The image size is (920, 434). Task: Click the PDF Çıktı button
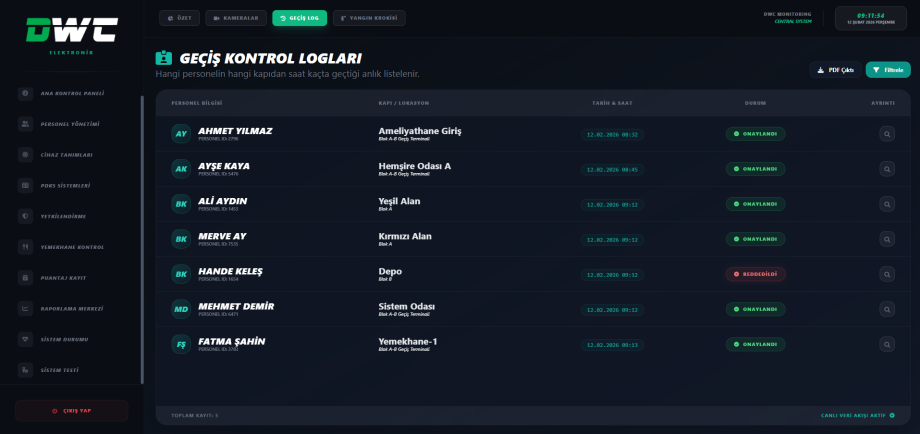(835, 70)
